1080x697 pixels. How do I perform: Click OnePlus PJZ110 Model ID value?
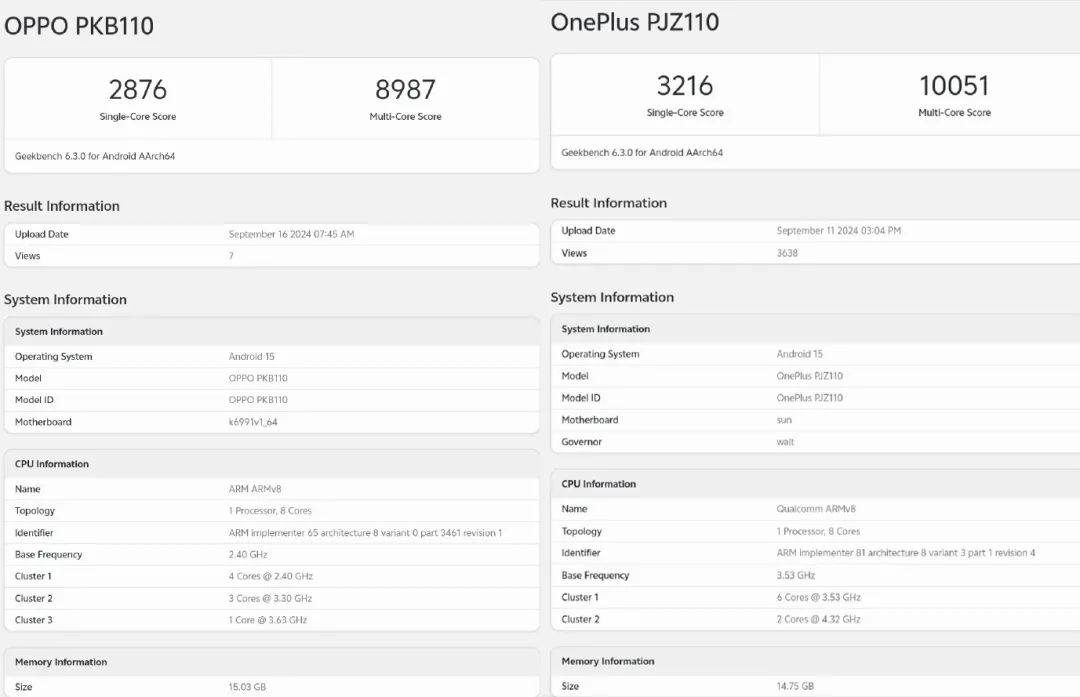tap(809, 397)
